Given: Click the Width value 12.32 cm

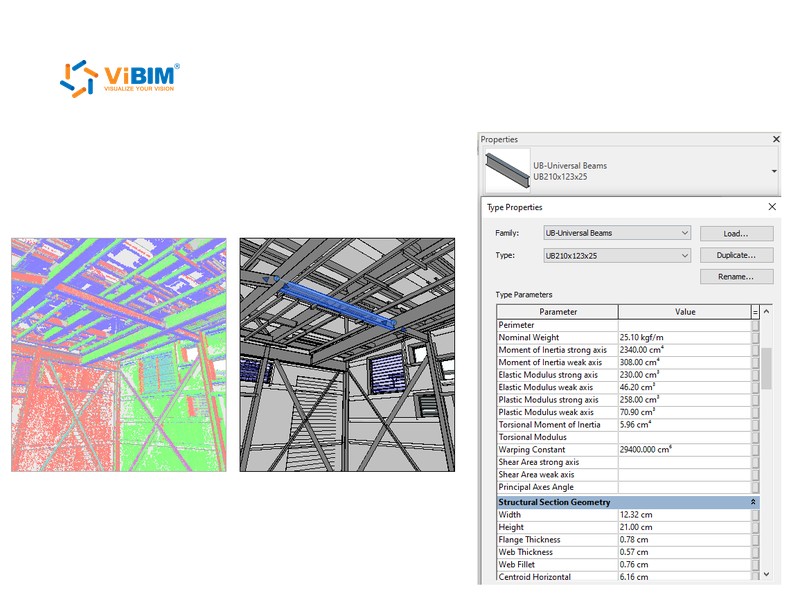Looking at the screenshot, I should click(x=685, y=515).
